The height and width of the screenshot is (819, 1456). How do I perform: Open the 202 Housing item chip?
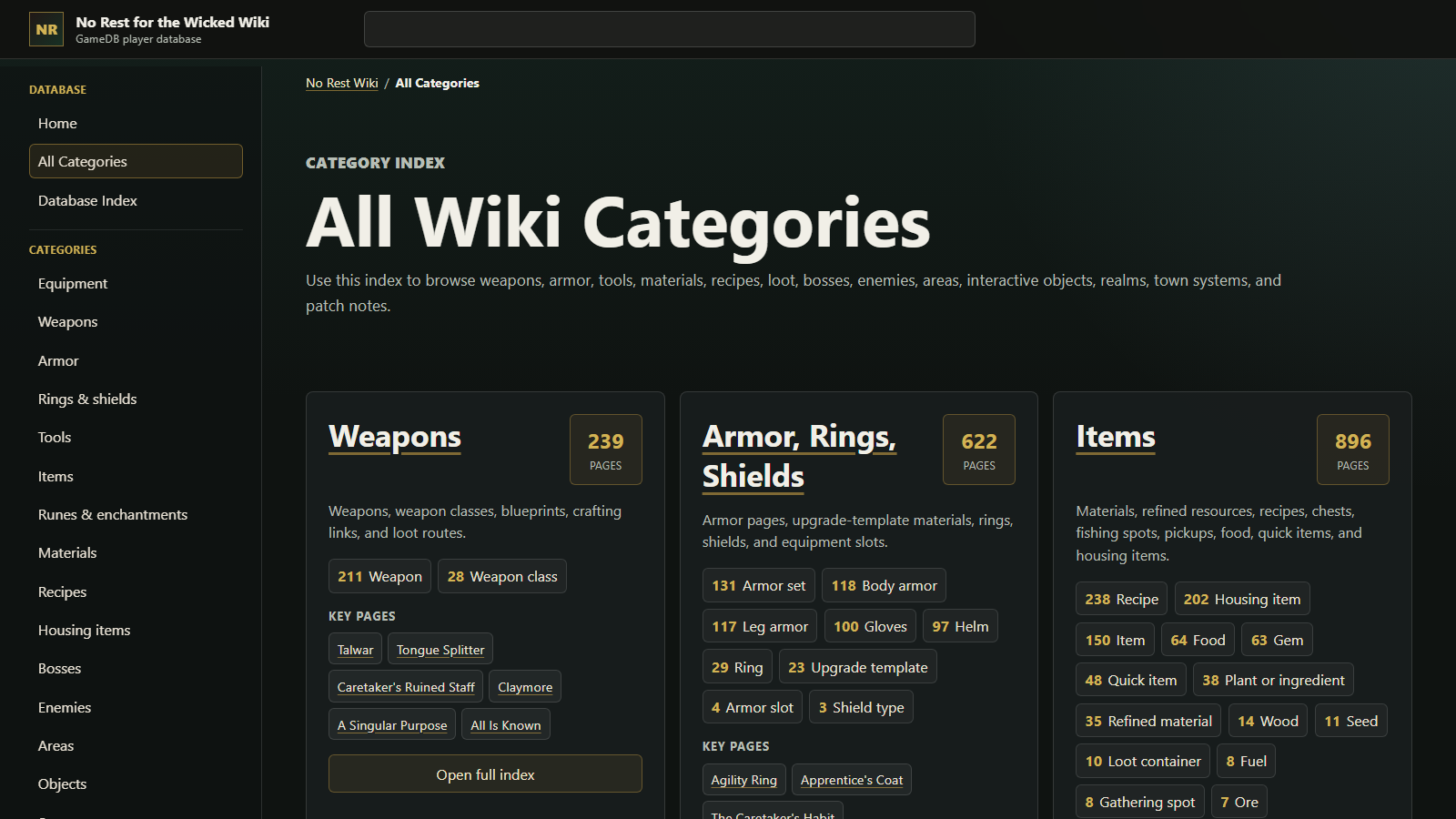1242,599
